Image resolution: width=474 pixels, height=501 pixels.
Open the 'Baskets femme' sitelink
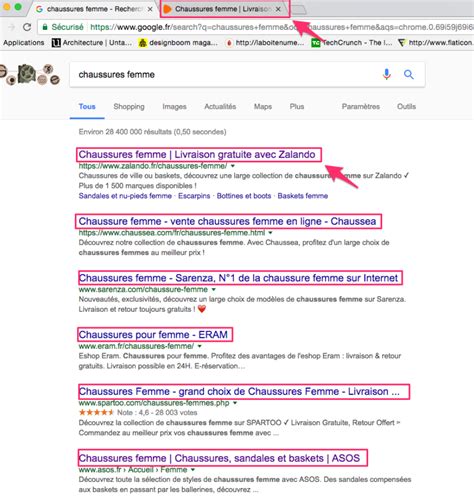[x=303, y=196]
